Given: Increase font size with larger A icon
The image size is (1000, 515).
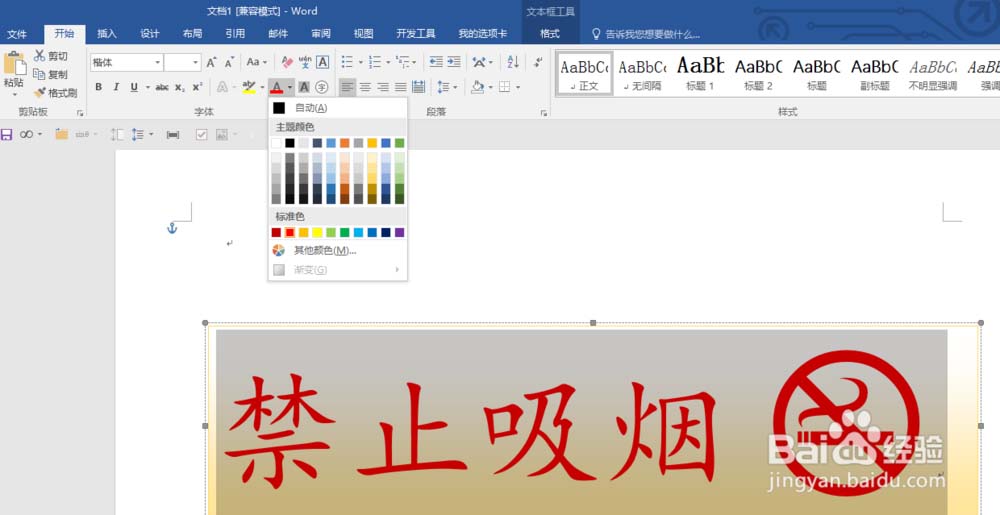Looking at the screenshot, I should click(x=212, y=62).
